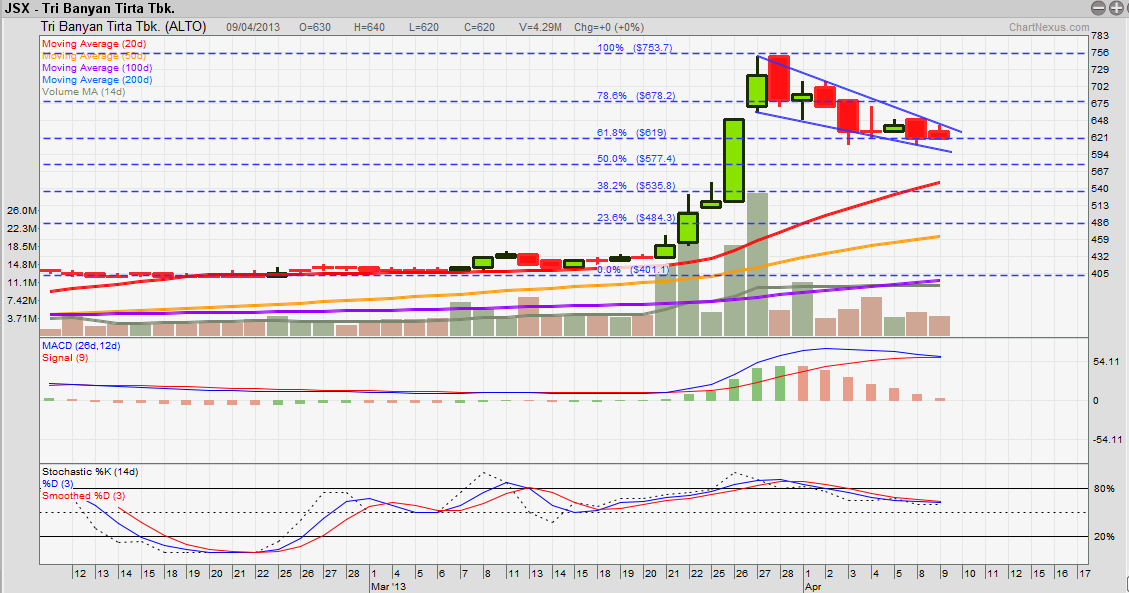Click the Apr month marker on date axis

(x=813, y=590)
